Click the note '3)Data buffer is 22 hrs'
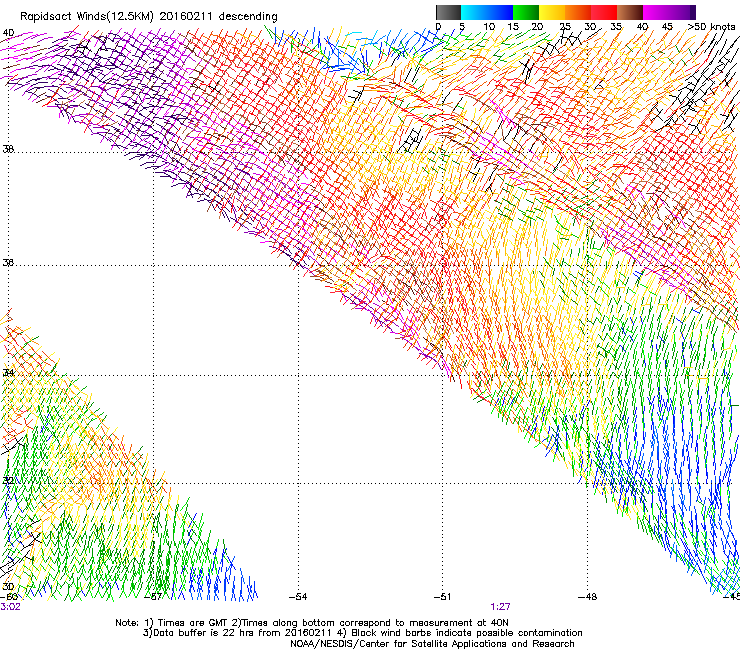Viewport: 740px width, 650px height. click(199, 633)
